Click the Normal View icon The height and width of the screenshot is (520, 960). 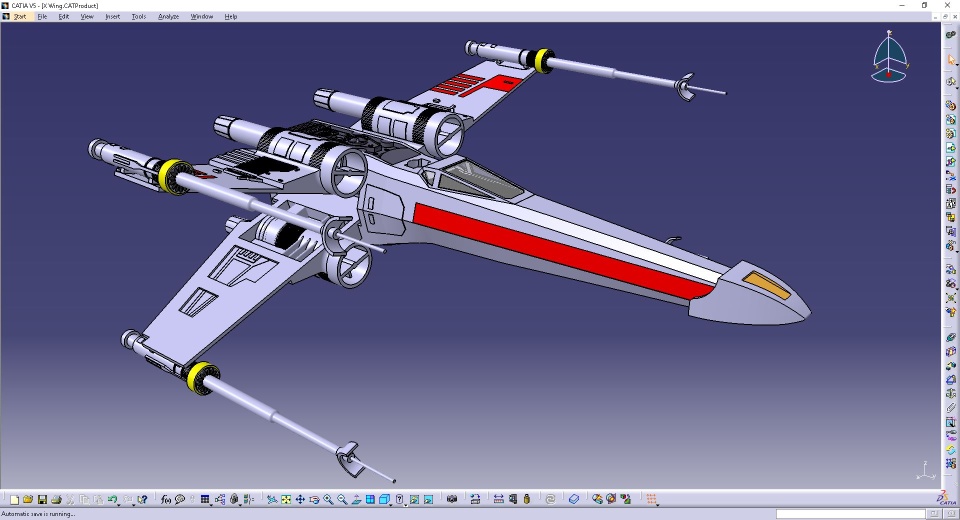tap(356, 500)
